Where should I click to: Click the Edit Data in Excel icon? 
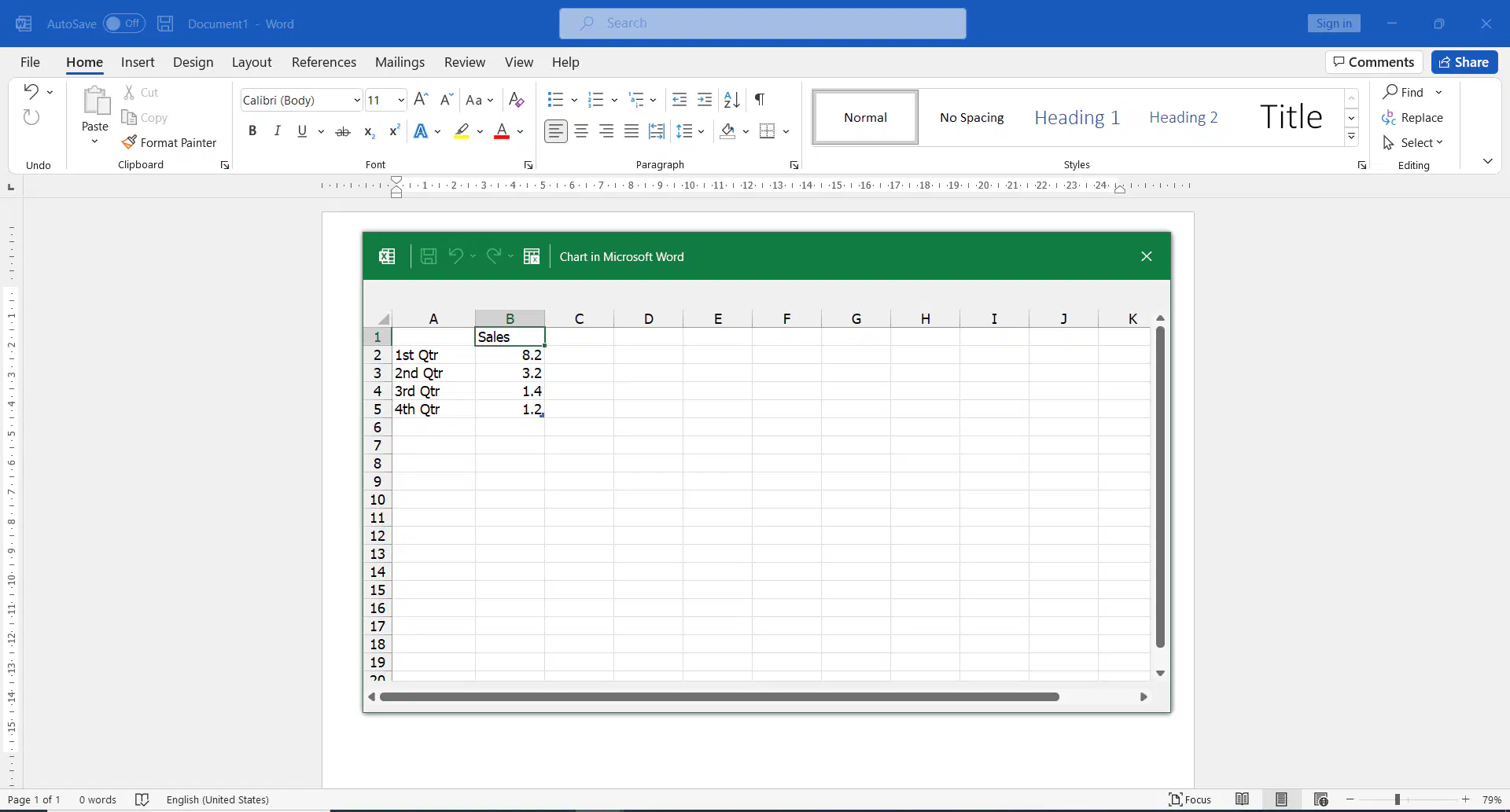pos(532,256)
